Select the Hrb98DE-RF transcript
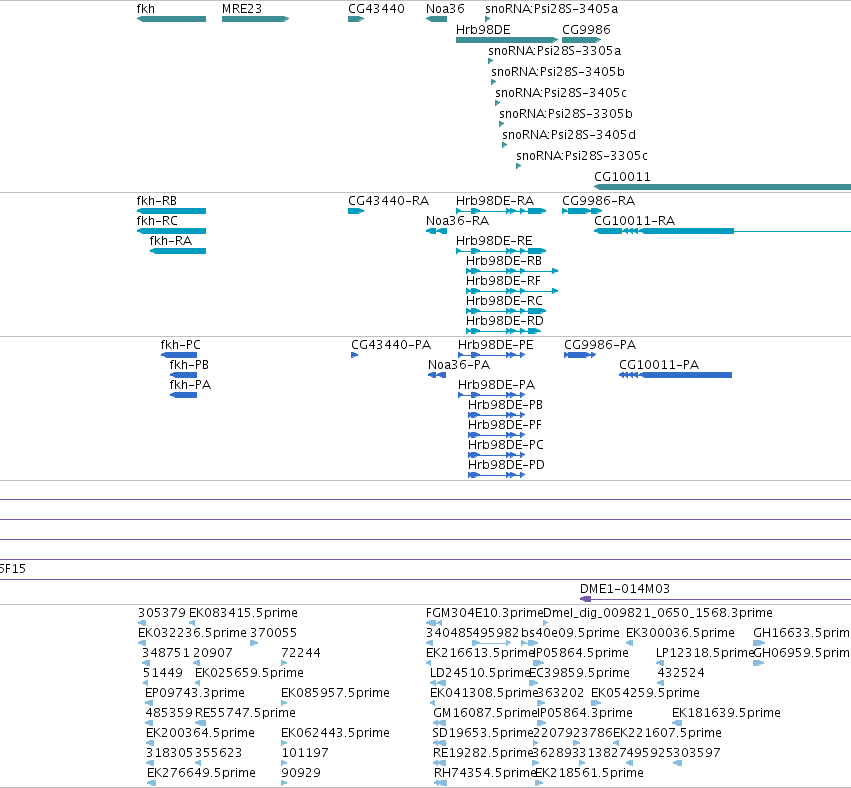 512,291
